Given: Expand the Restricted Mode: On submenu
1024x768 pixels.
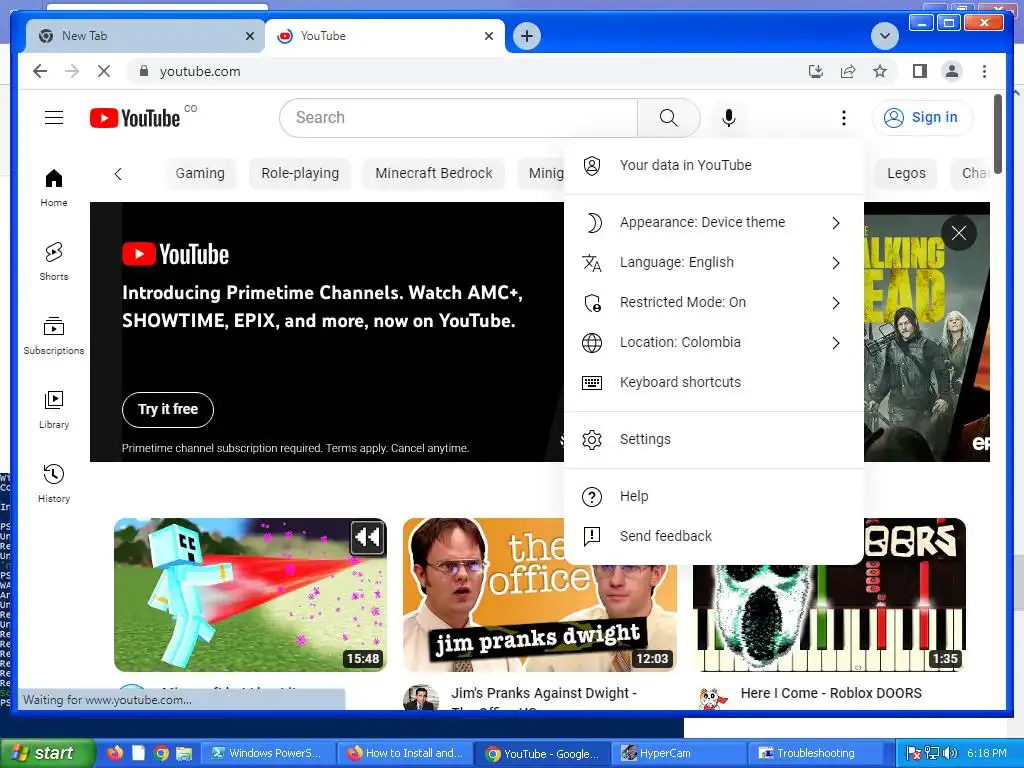Looking at the screenshot, I should tap(714, 302).
